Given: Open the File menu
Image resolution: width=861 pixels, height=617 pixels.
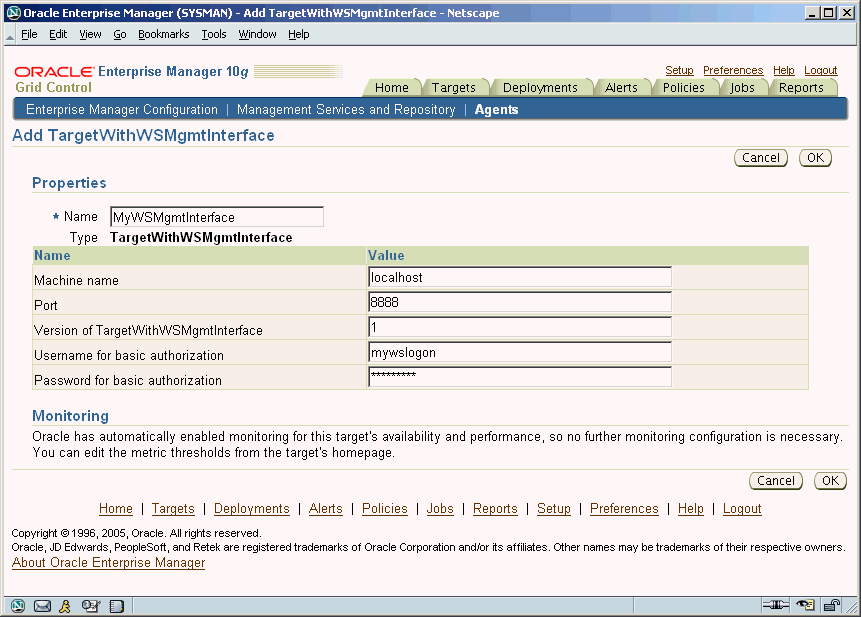Looking at the screenshot, I should 29,34.
